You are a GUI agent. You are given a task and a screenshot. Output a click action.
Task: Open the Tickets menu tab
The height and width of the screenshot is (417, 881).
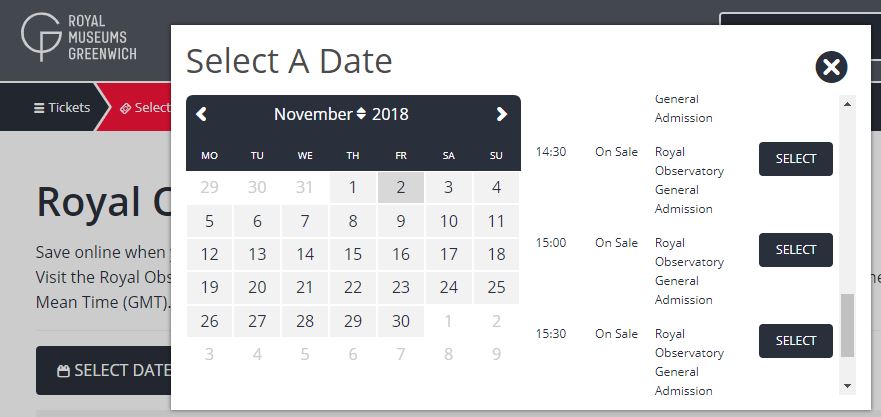(x=62, y=108)
